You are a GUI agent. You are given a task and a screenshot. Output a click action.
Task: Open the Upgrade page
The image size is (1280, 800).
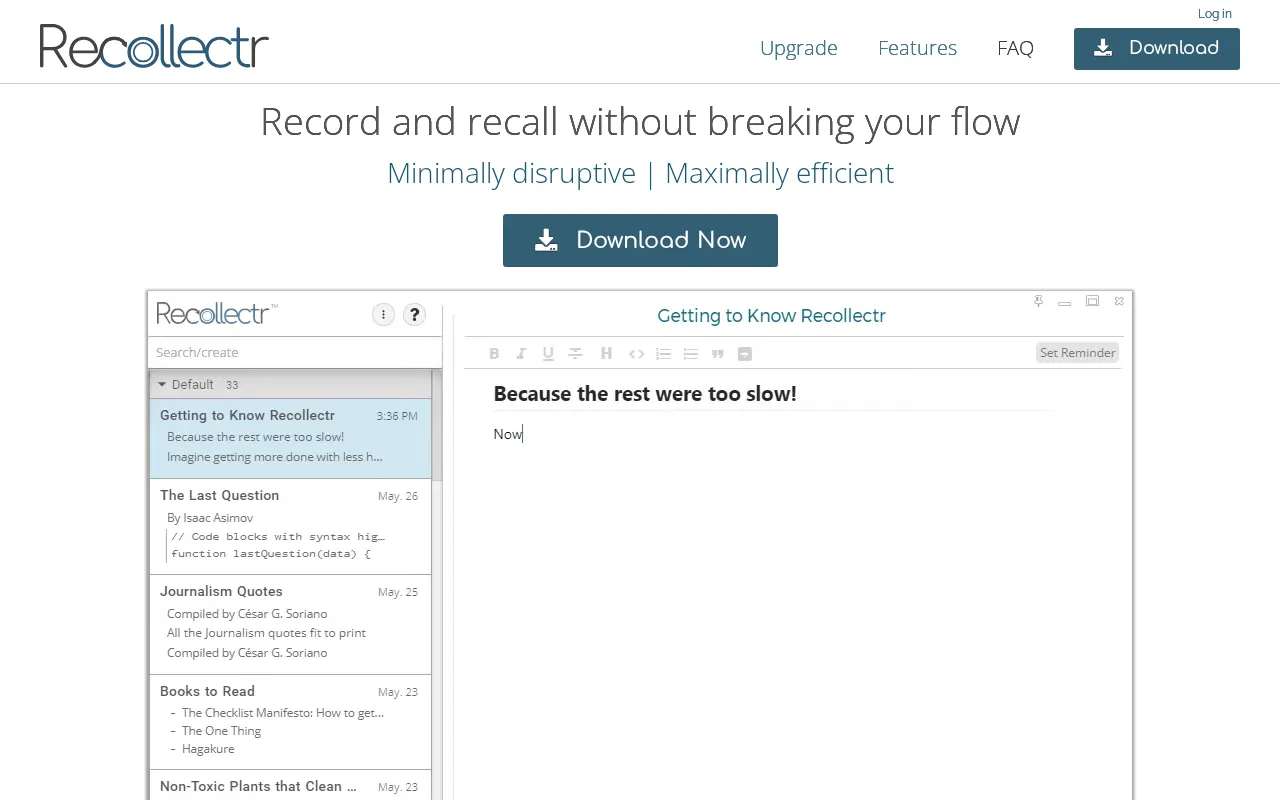pos(799,48)
